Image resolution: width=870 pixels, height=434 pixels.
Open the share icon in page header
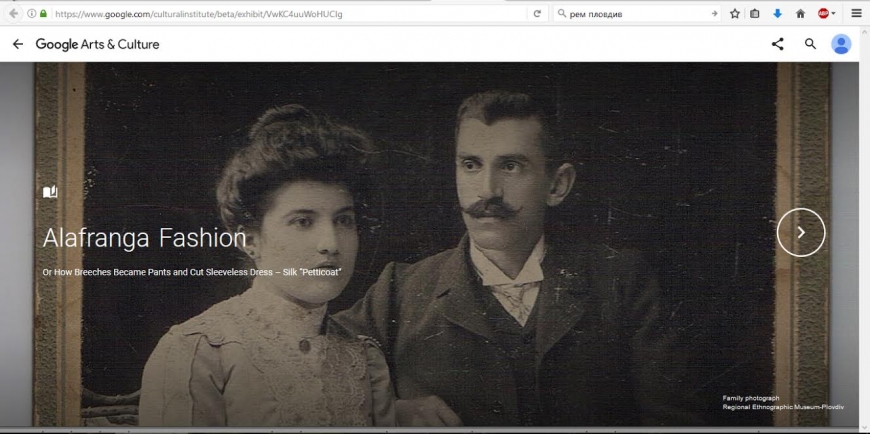(x=778, y=44)
